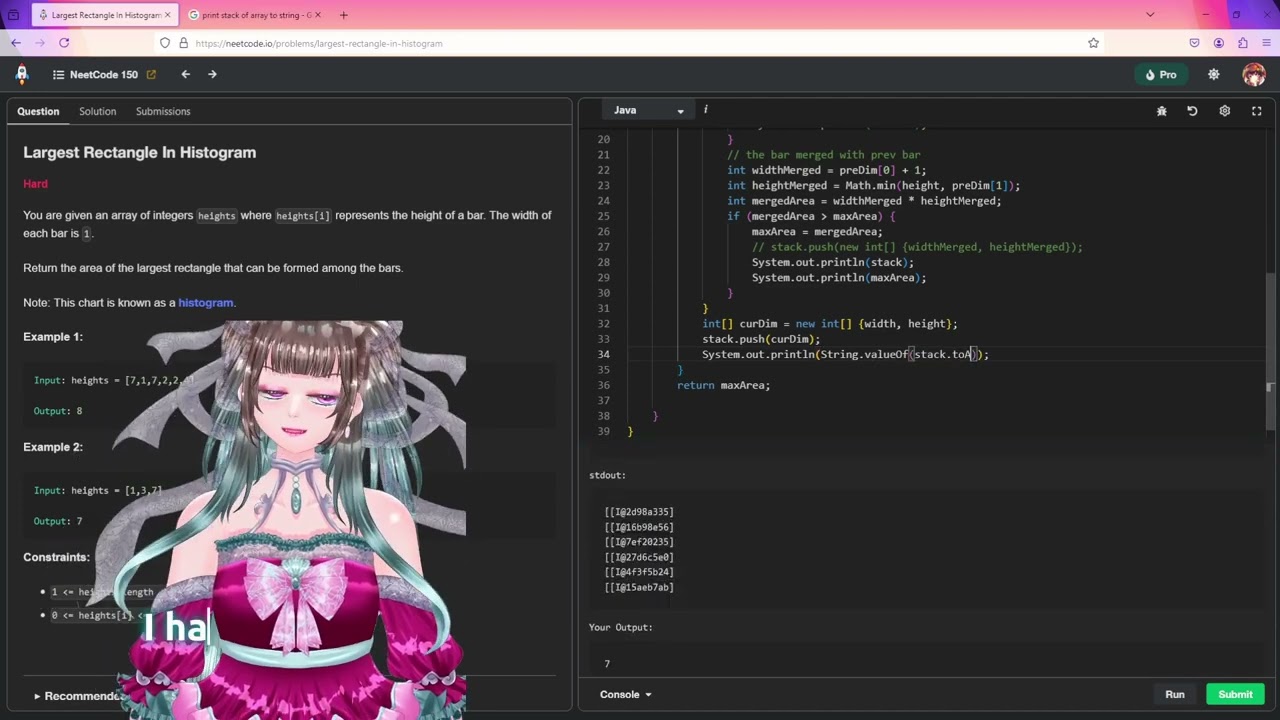Open the editor settings gear
1280x720 pixels.
point(1225,111)
